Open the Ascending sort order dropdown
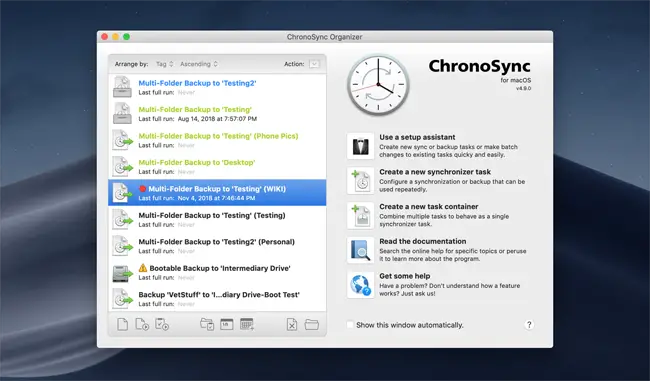650x381 pixels. point(199,64)
